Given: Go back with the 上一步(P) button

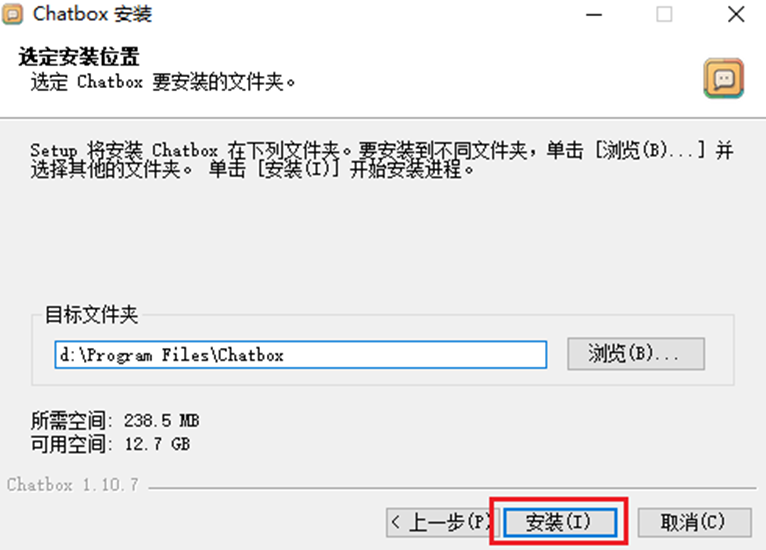Looking at the screenshot, I should 442,522.
